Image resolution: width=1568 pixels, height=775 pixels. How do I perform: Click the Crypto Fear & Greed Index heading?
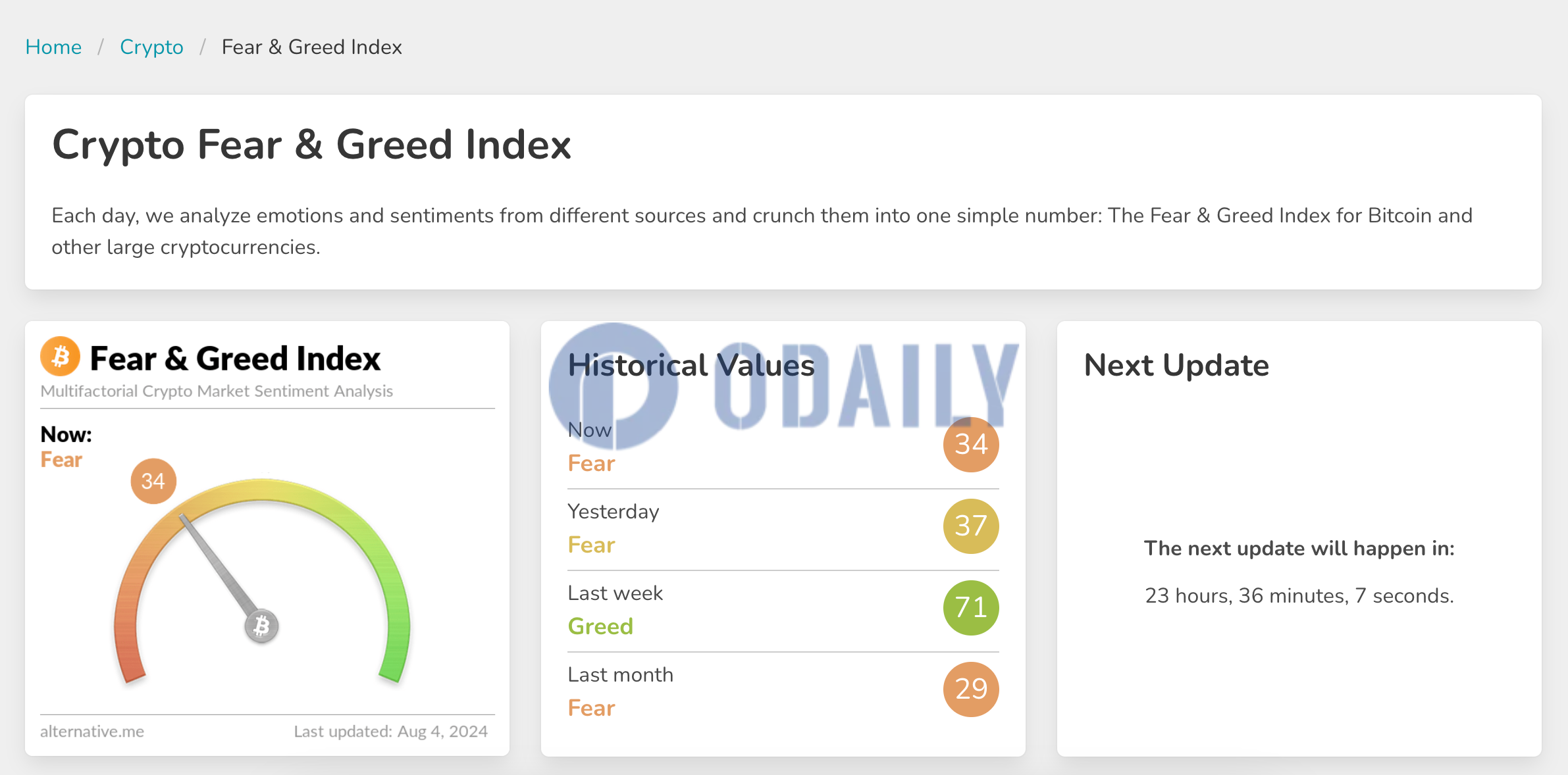(x=311, y=144)
